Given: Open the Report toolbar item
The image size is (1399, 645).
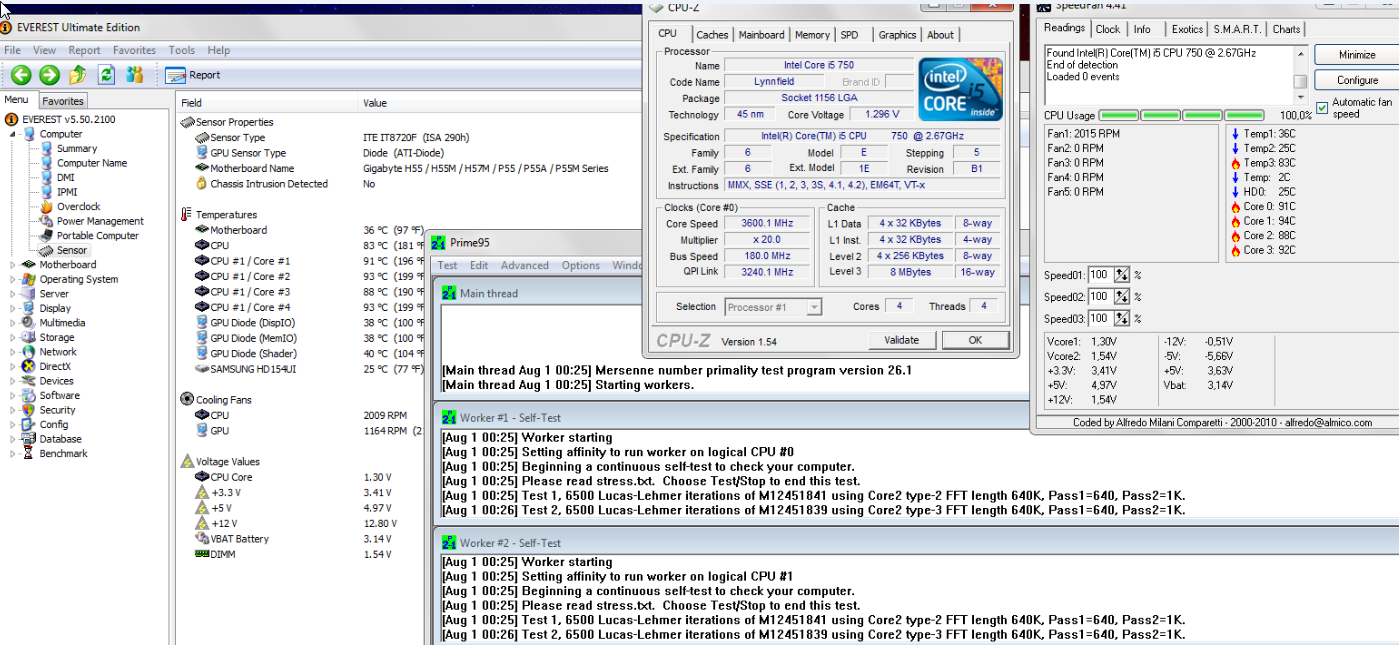Looking at the screenshot, I should pos(194,75).
